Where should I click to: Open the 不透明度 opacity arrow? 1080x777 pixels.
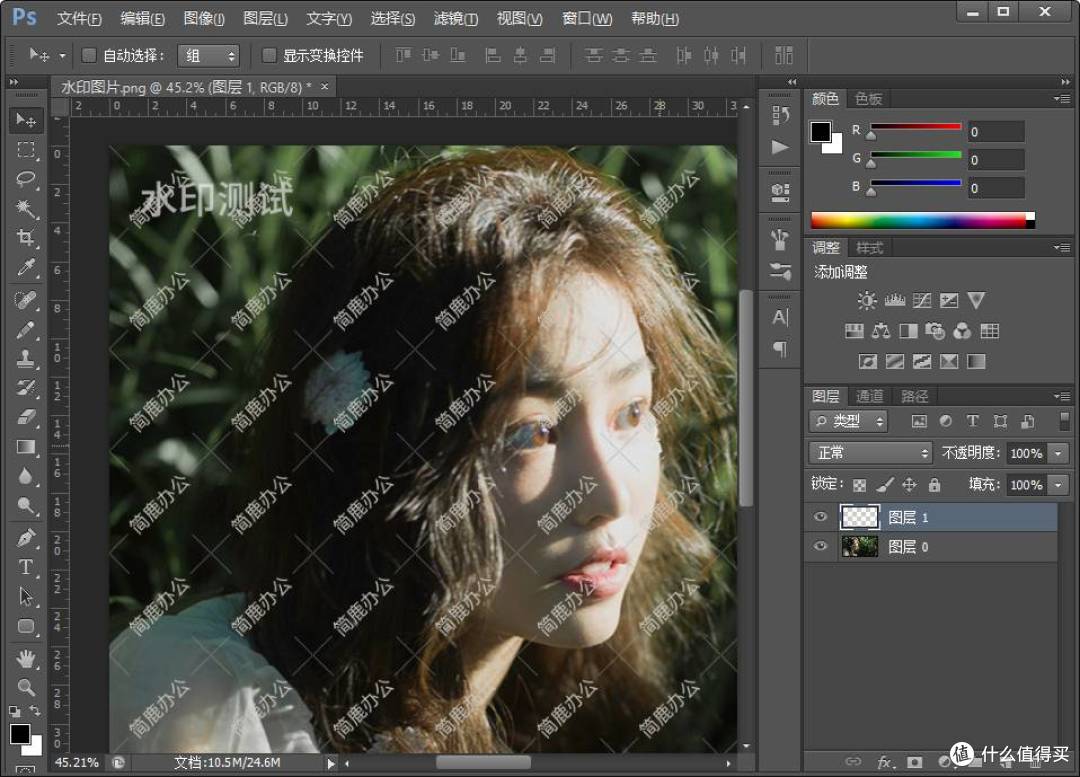coord(1058,453)
